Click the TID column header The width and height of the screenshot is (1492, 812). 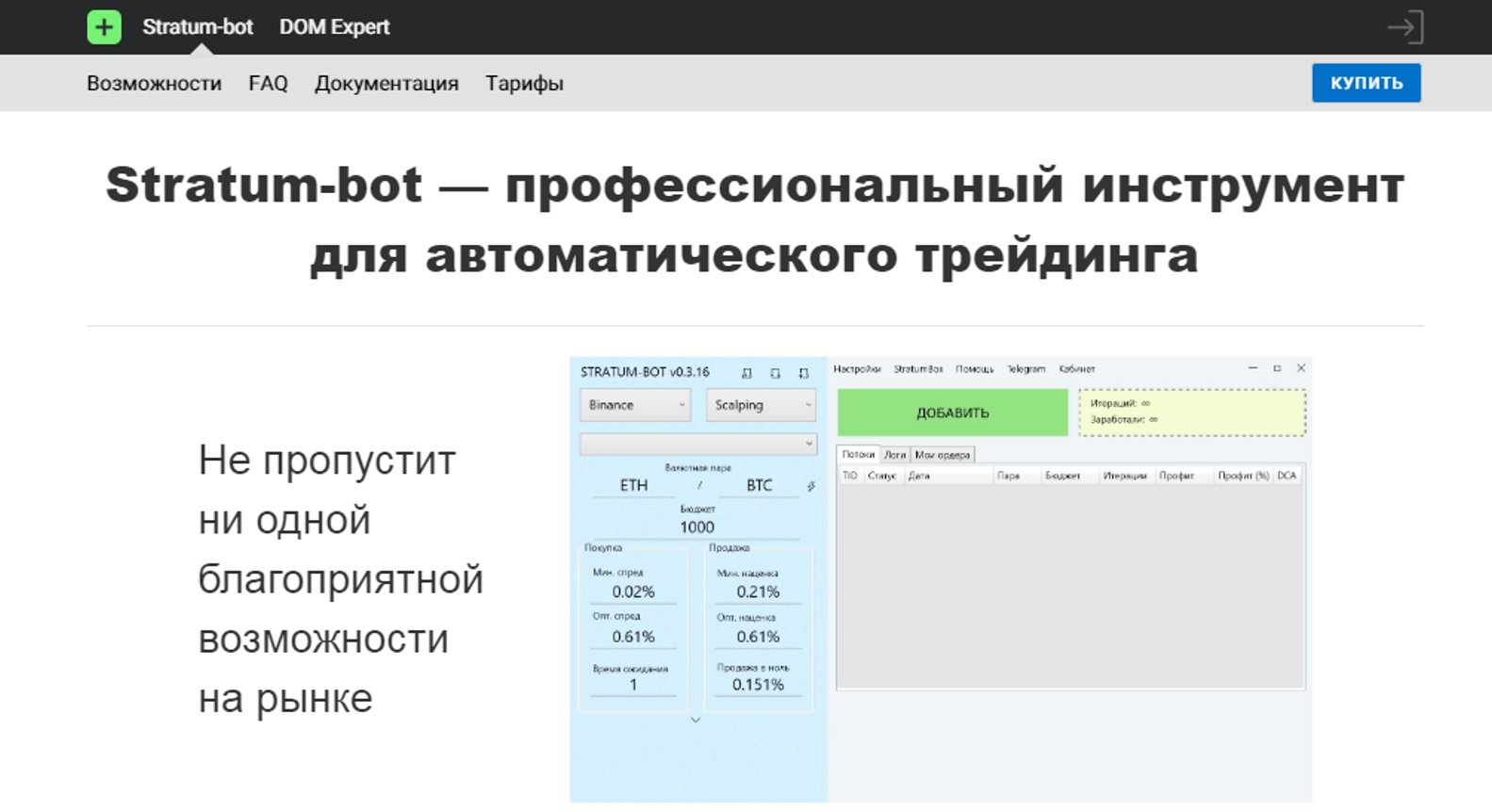coord(850,476)
